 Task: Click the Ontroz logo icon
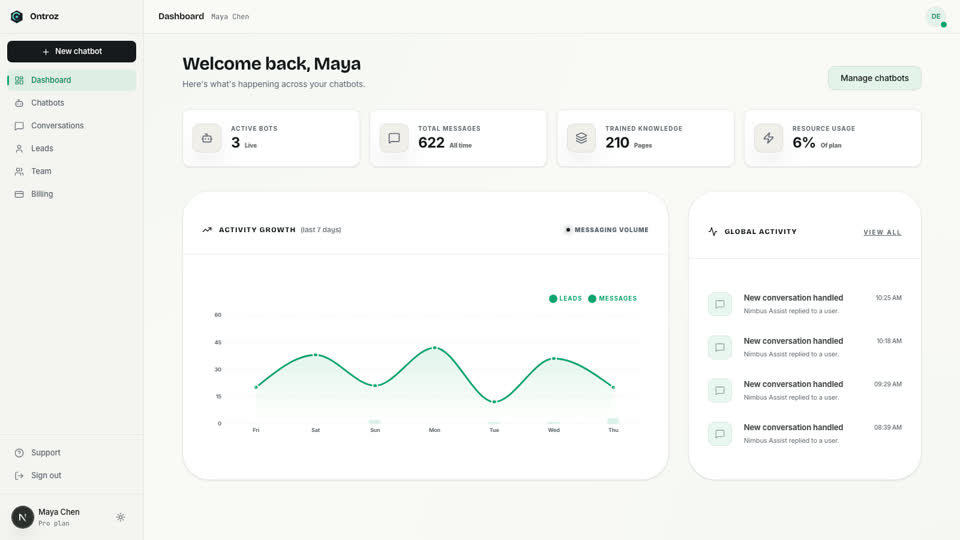click(17, 17)
